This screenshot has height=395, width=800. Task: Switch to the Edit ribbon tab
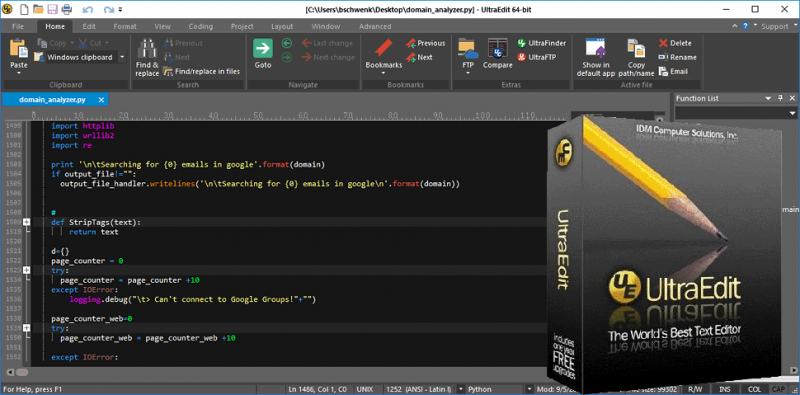pos(89,27)
